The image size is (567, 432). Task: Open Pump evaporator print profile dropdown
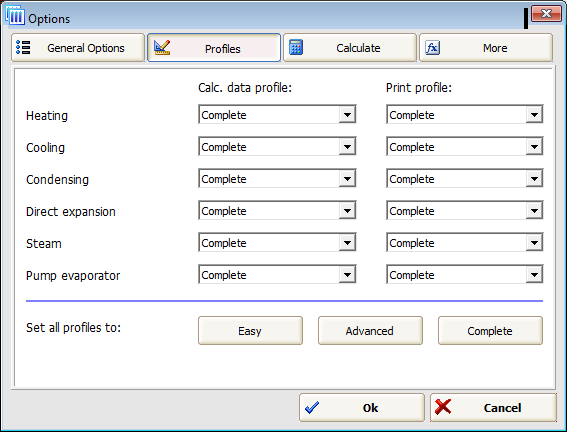[x=464, y=274]
